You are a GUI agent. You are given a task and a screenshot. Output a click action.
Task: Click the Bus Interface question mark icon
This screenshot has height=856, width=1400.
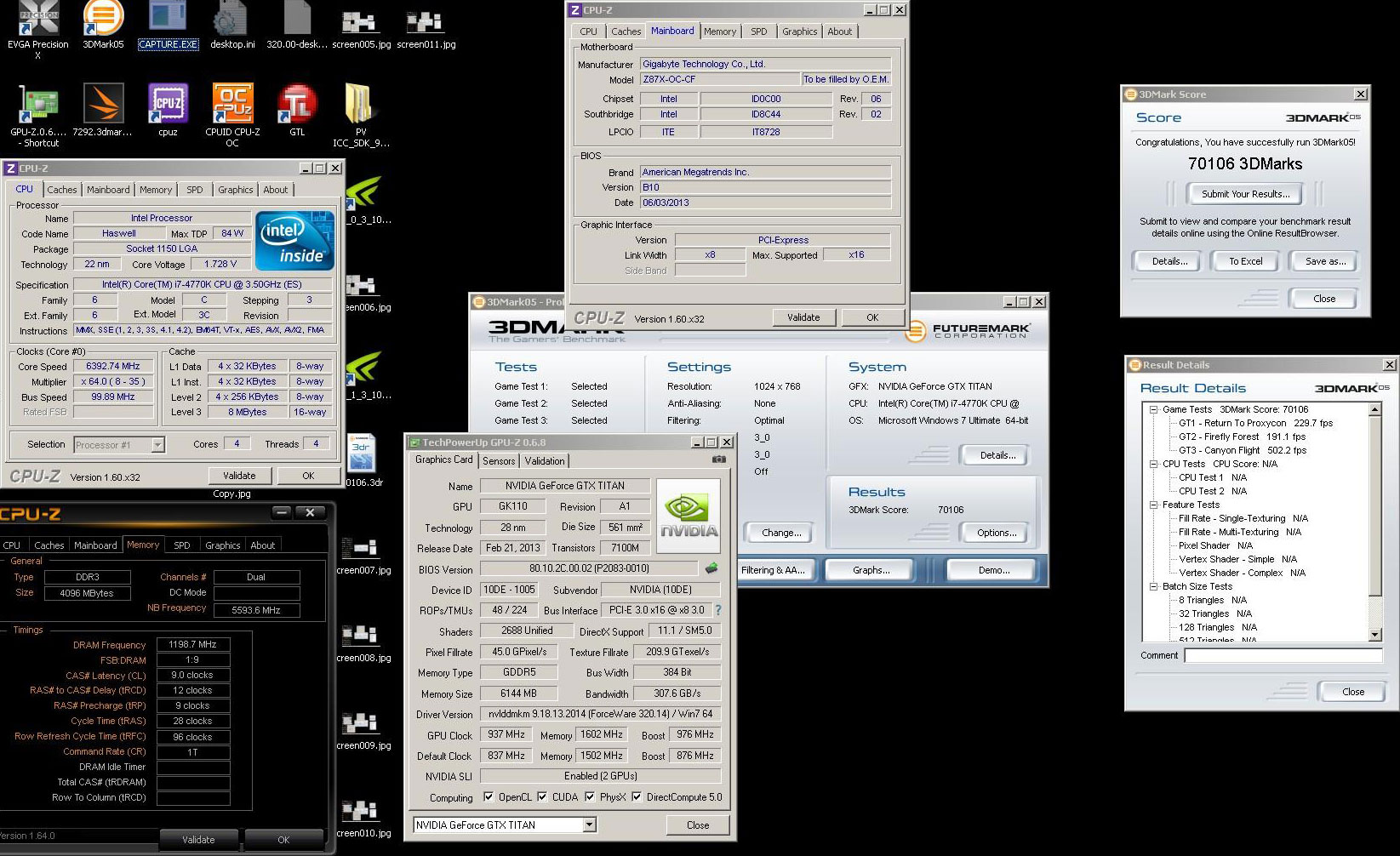pos(718,610)
